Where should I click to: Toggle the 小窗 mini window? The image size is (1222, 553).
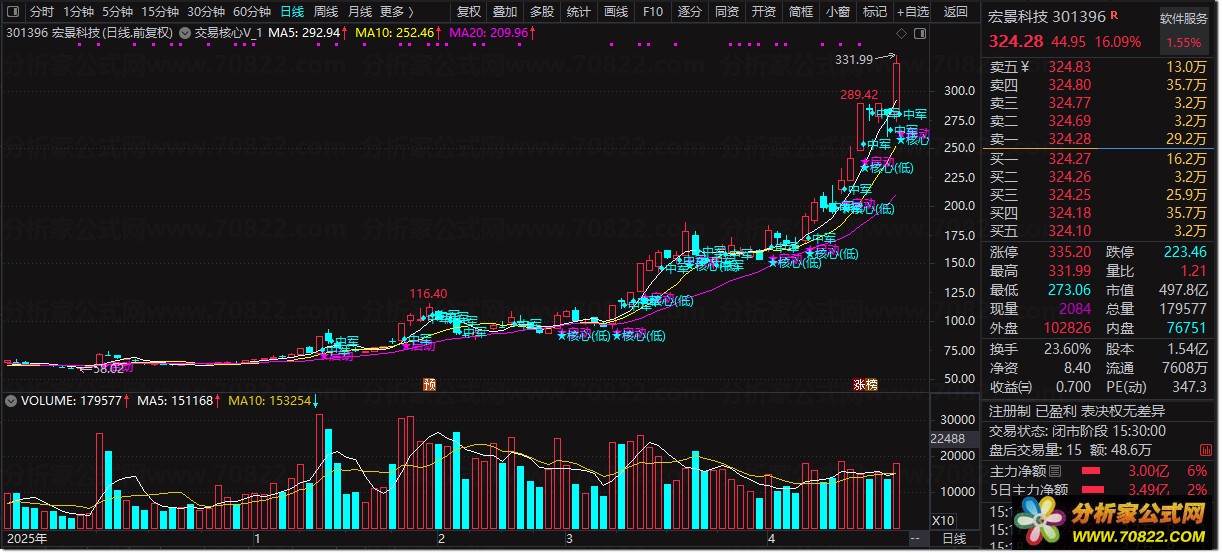tap(838, 12)
